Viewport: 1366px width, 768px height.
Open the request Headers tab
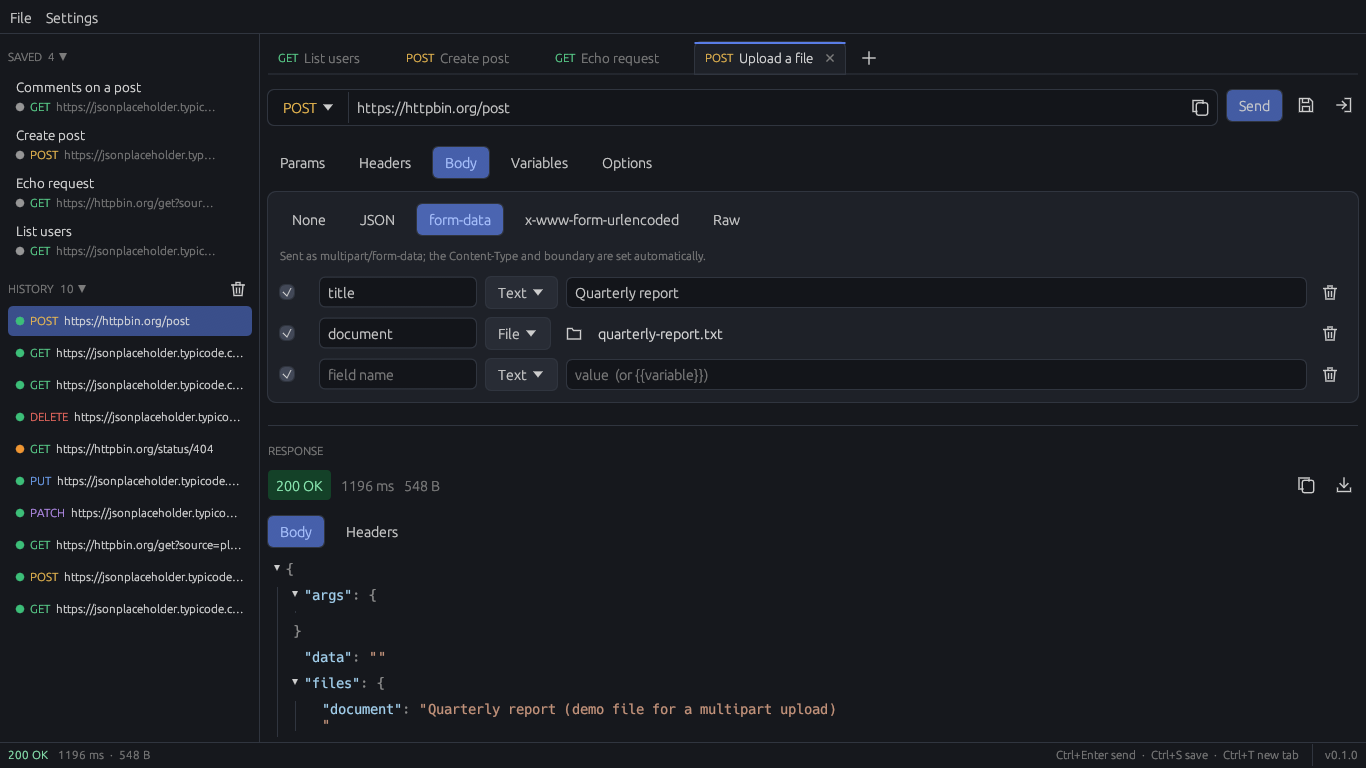pos(385,163)
